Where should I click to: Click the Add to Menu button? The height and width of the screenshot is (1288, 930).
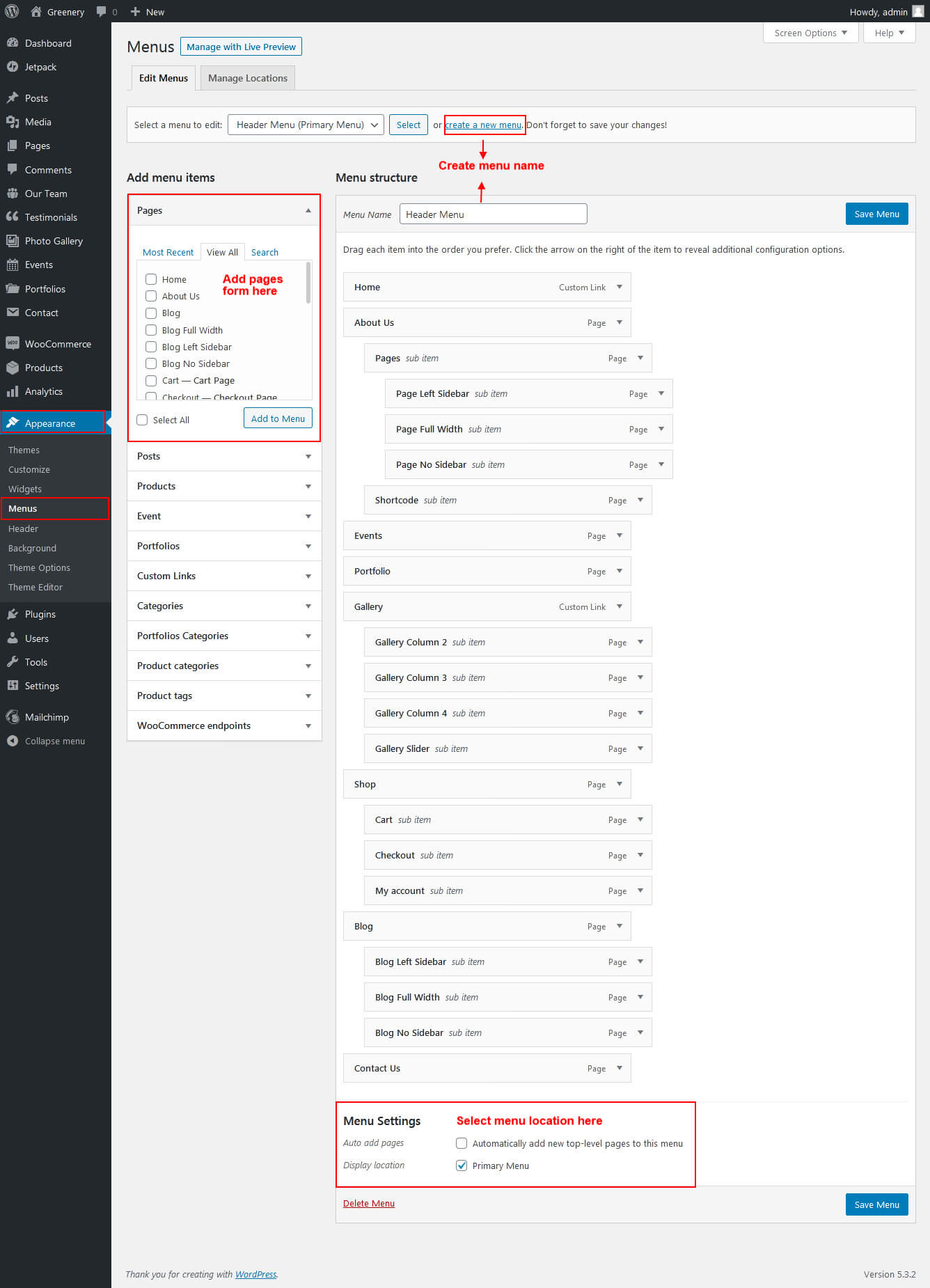(x=278, y=418)
